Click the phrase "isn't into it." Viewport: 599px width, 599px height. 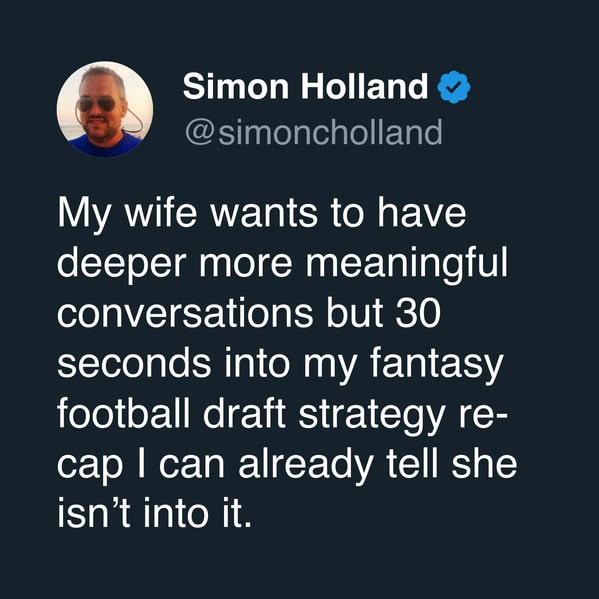pos(155,514)
